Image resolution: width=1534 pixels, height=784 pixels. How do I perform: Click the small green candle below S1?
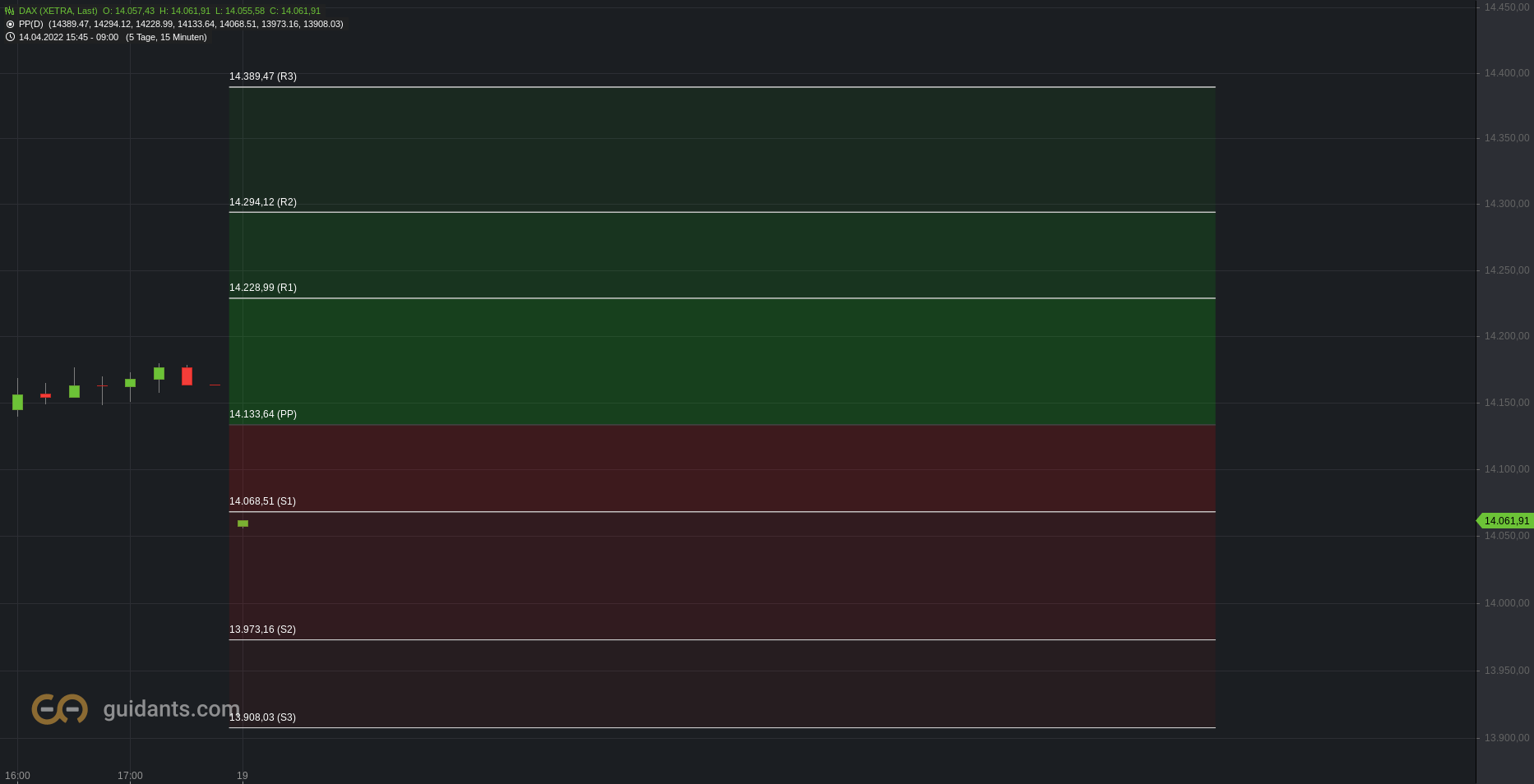coord(243,523)
